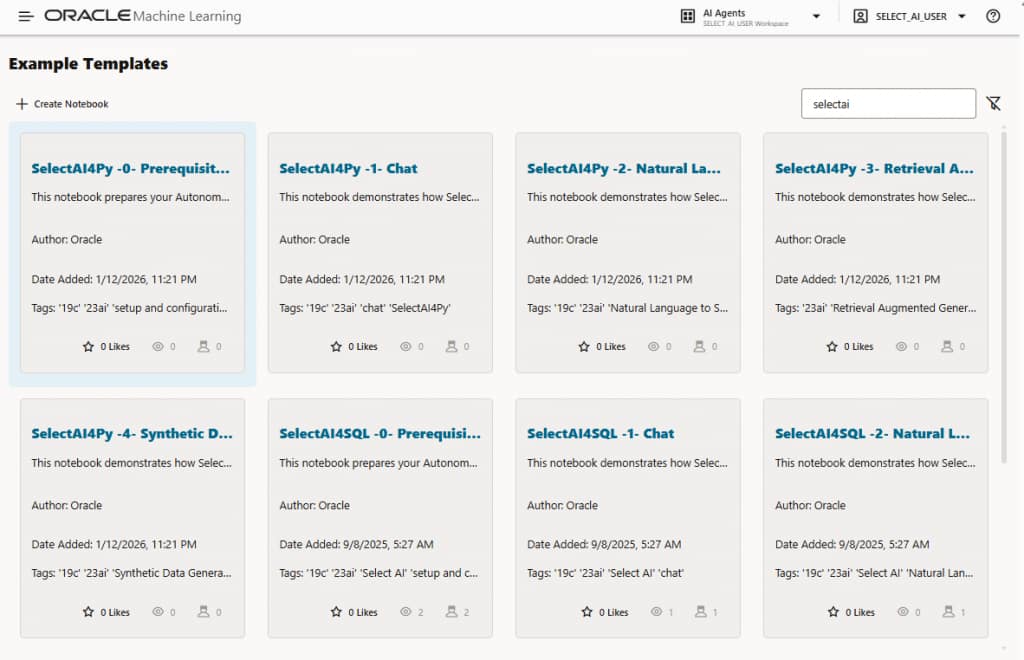Click the usage icon on SelectAI4Py -4- card
Screen dimensions: 1024x660
tap(203, 612)
